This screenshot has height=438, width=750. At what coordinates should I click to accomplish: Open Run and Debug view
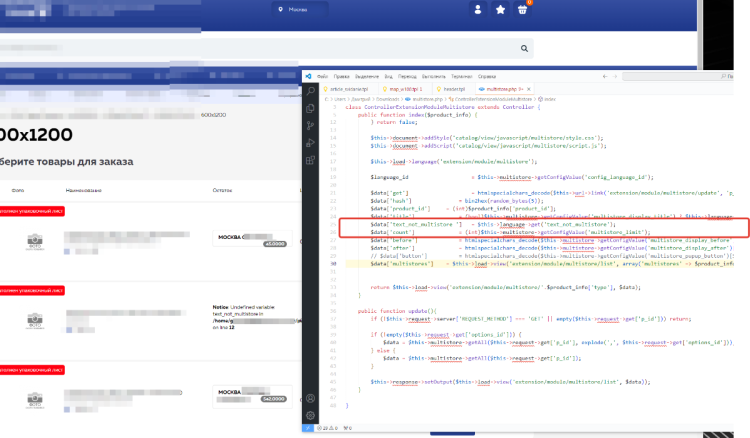311,141
